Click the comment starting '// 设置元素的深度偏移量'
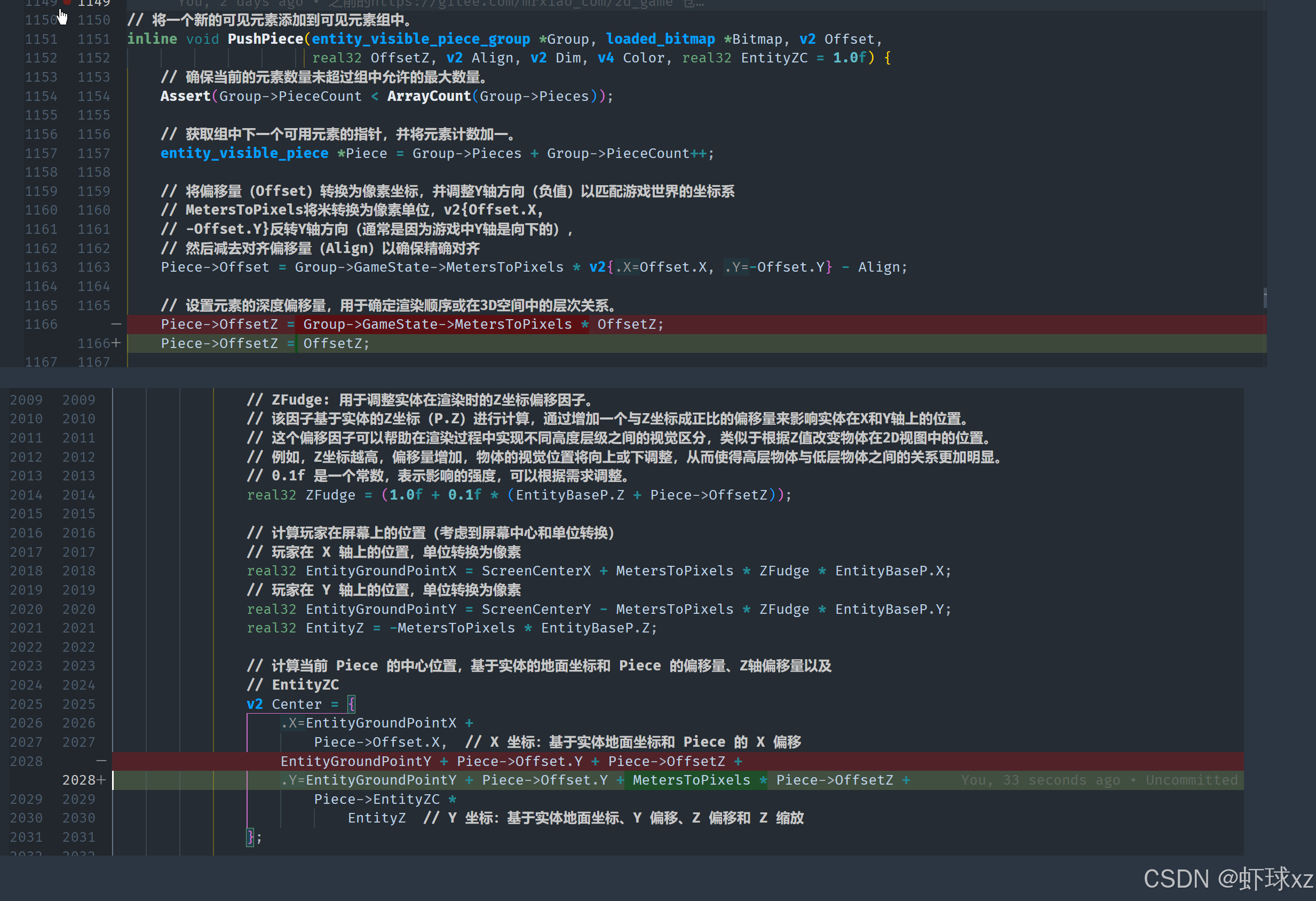This screenshot has width=1316, height=901. (x=389, y=305)
